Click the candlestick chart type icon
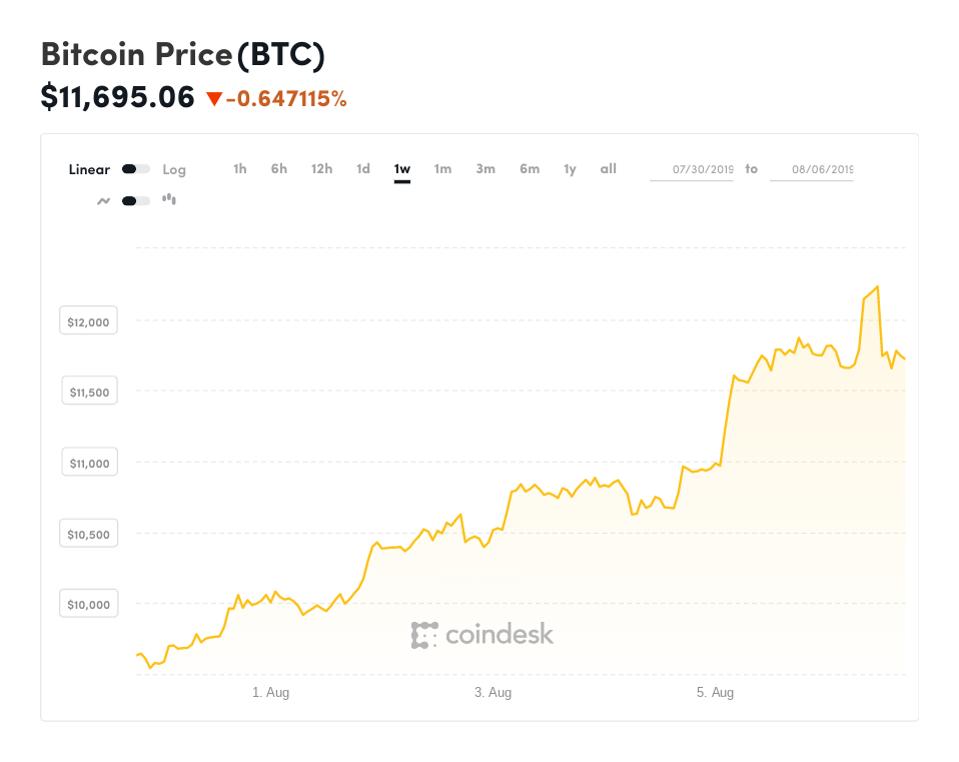959x762 pixels. point(169,200)
